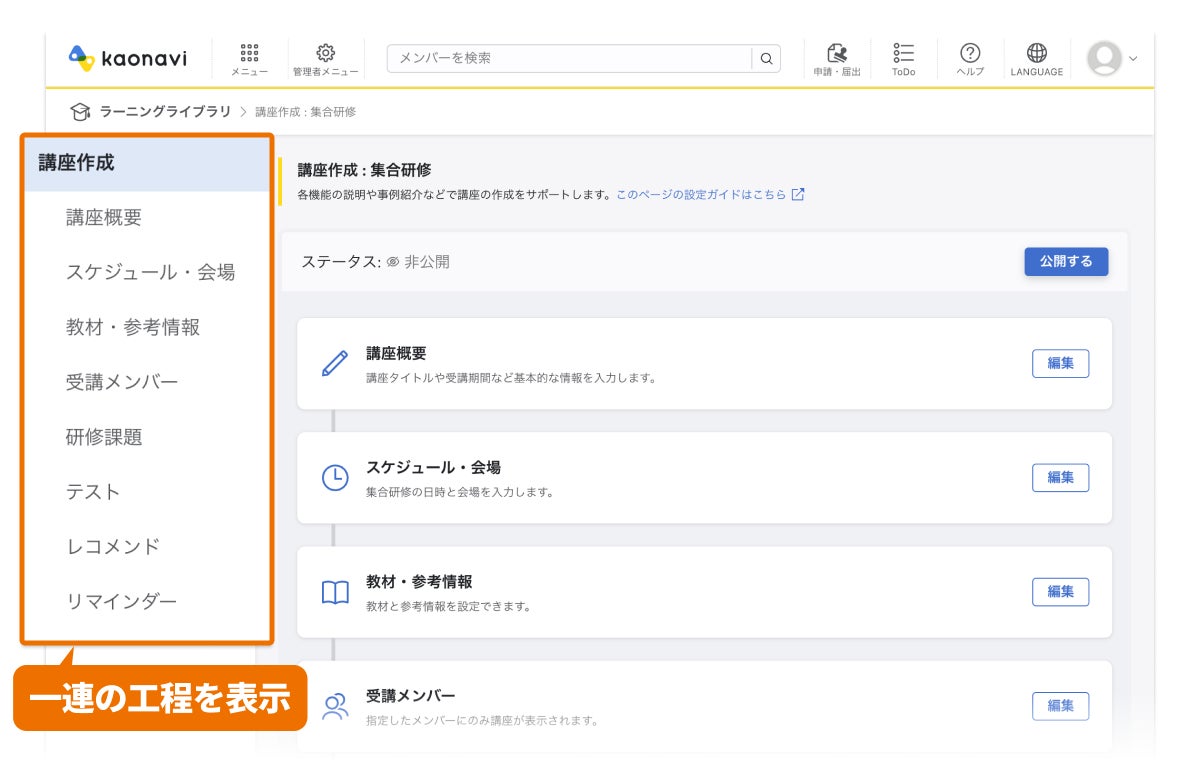The width and height of the screenshot is (1200, 780).
Task: Click the 教材・参考情報 card title
Action: pyautogui.click(x=419, y=581)
